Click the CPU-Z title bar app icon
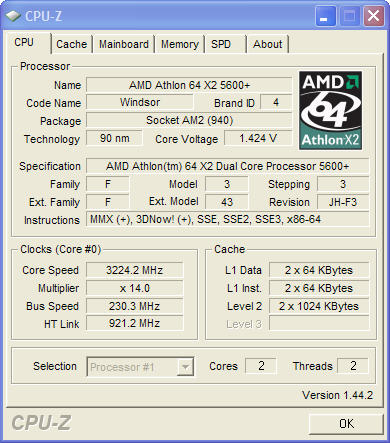 [13, 16]
